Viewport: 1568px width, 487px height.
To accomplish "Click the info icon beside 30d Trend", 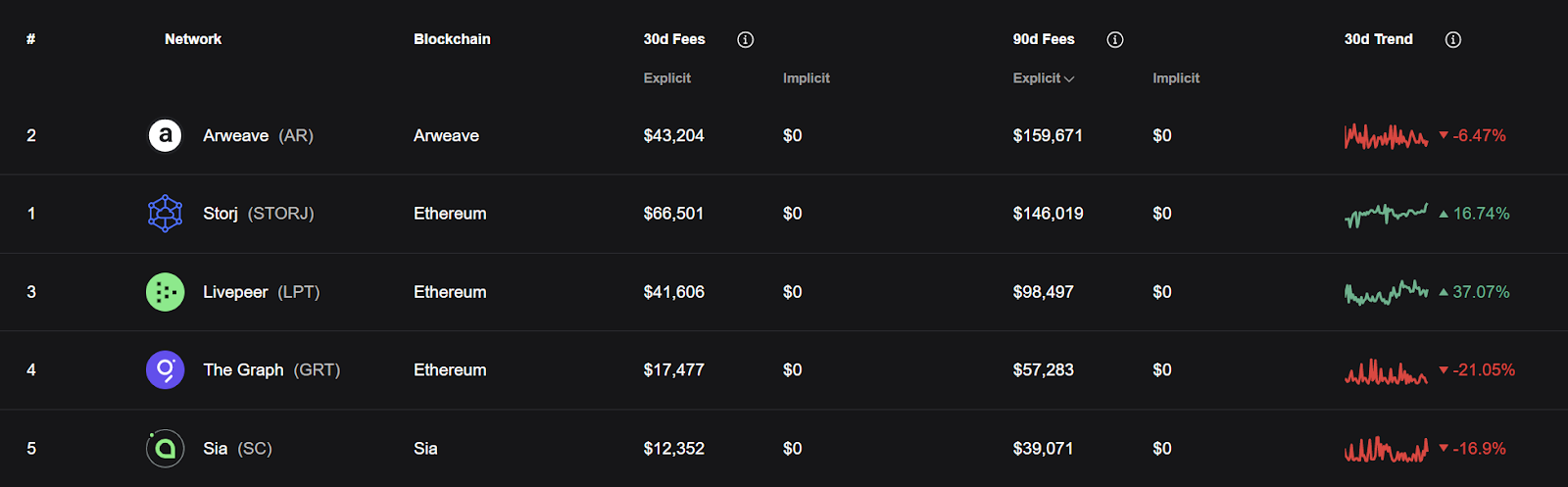I will (x=1452, y=40).
